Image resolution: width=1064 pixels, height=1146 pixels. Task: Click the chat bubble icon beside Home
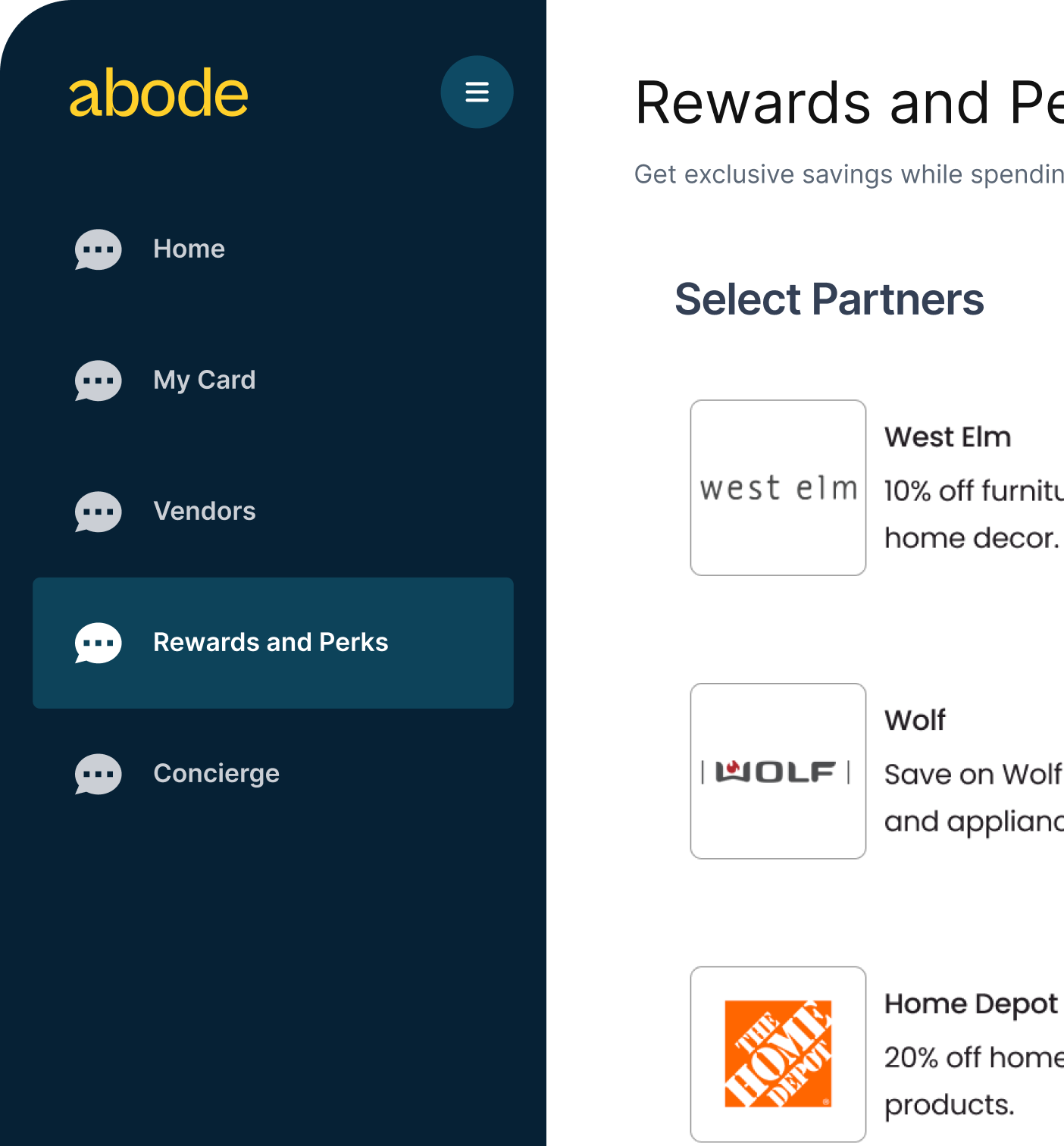98,250
